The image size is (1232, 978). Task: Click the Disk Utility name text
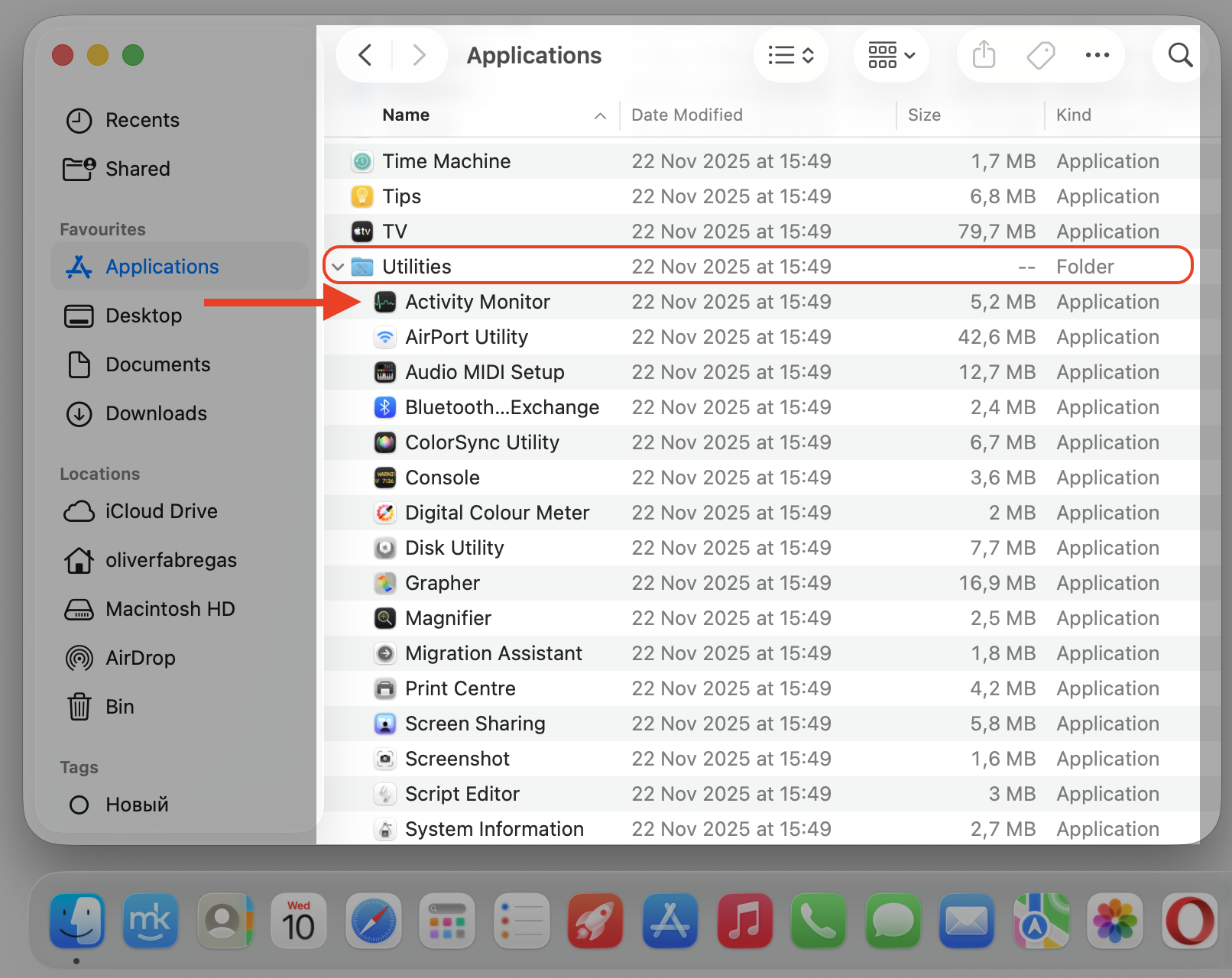(x=455, y=548)
